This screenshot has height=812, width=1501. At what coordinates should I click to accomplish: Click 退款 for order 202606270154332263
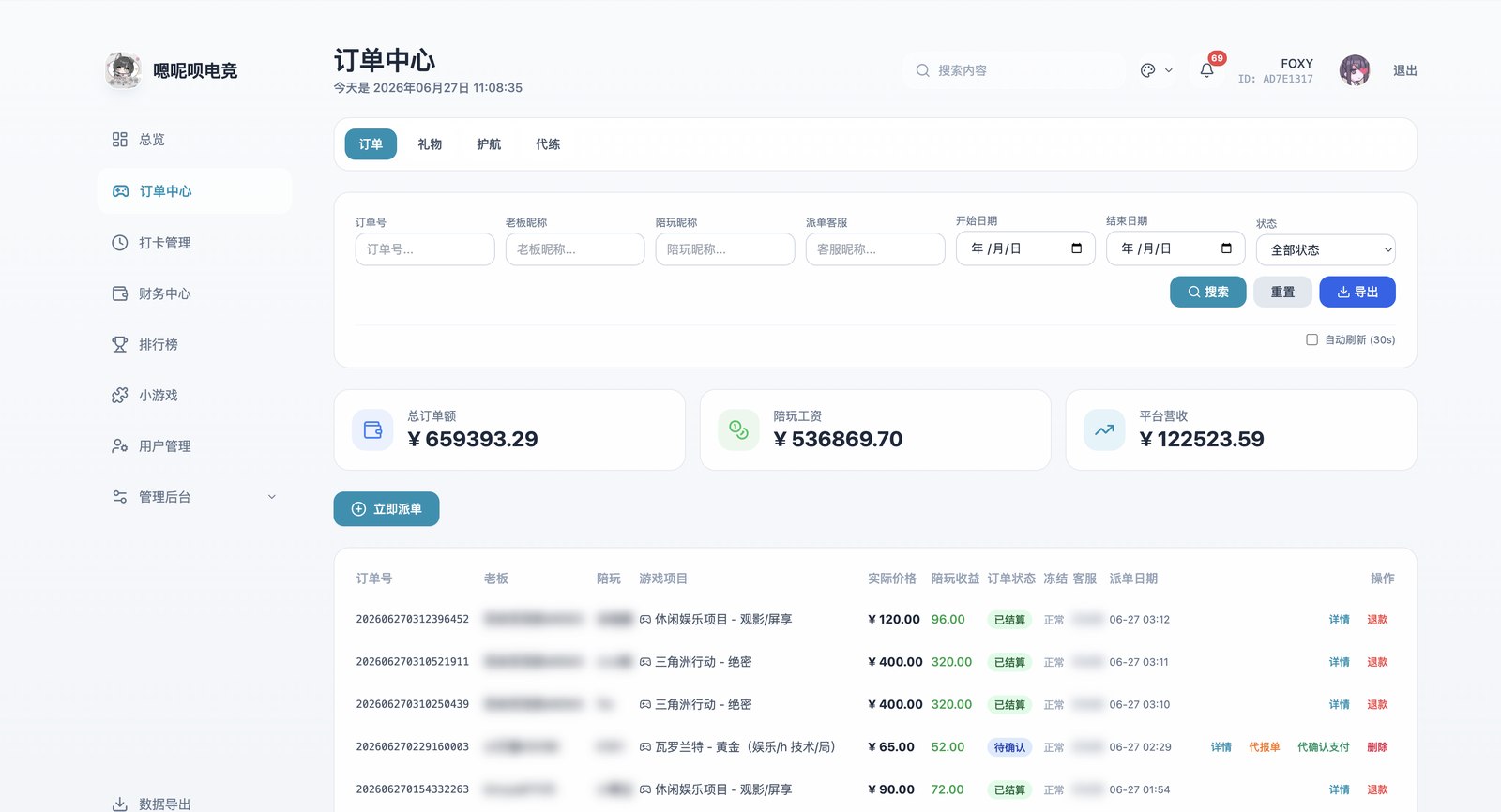tap(1377, 789)
